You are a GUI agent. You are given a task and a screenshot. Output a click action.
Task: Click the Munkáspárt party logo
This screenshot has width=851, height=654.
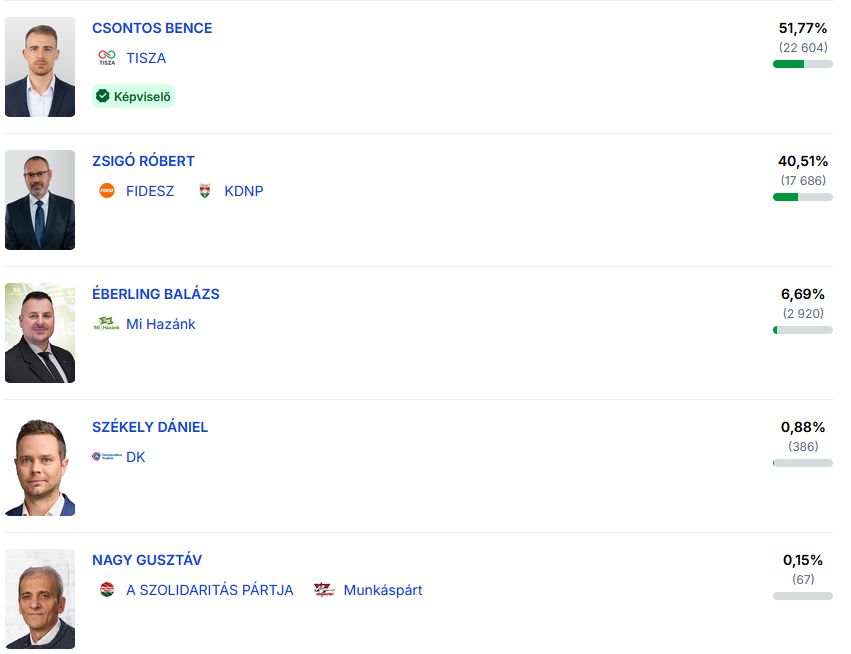tap(324, 590)
